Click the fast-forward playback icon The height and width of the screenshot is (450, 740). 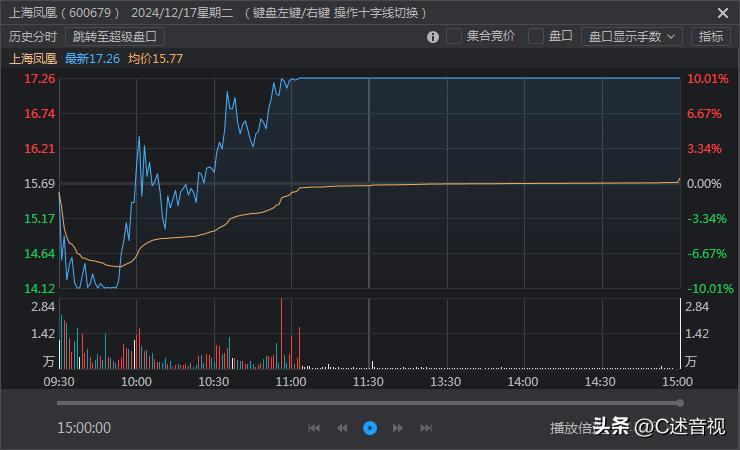(x=398, y=428)
